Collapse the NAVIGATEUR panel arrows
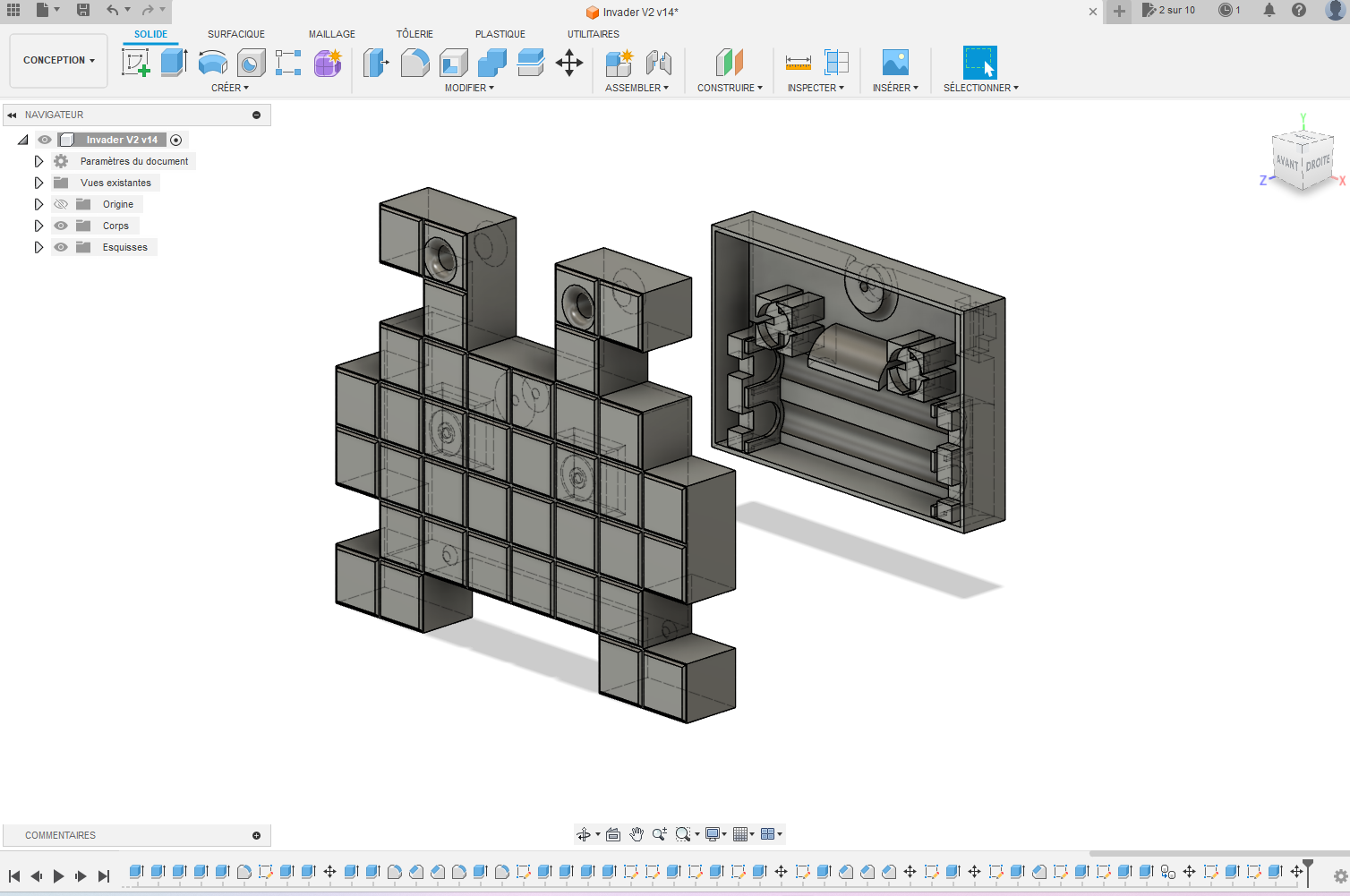The image size is (1350, 896). (12, 115)
